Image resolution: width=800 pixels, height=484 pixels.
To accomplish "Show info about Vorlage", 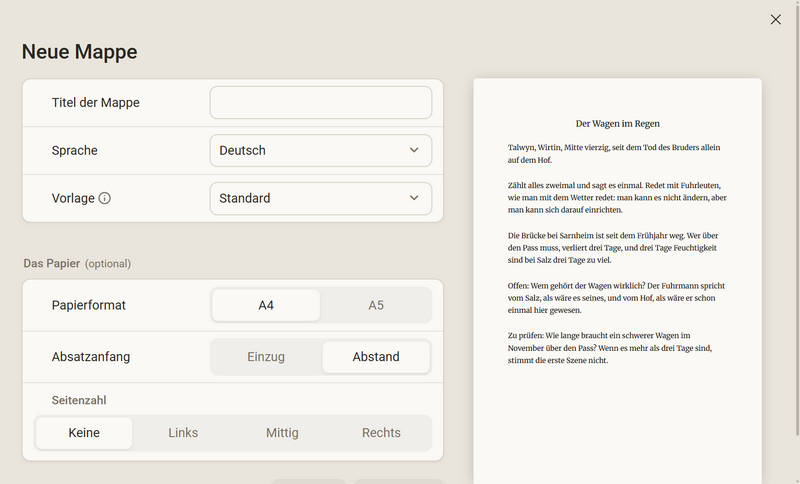I will (105, 198).
